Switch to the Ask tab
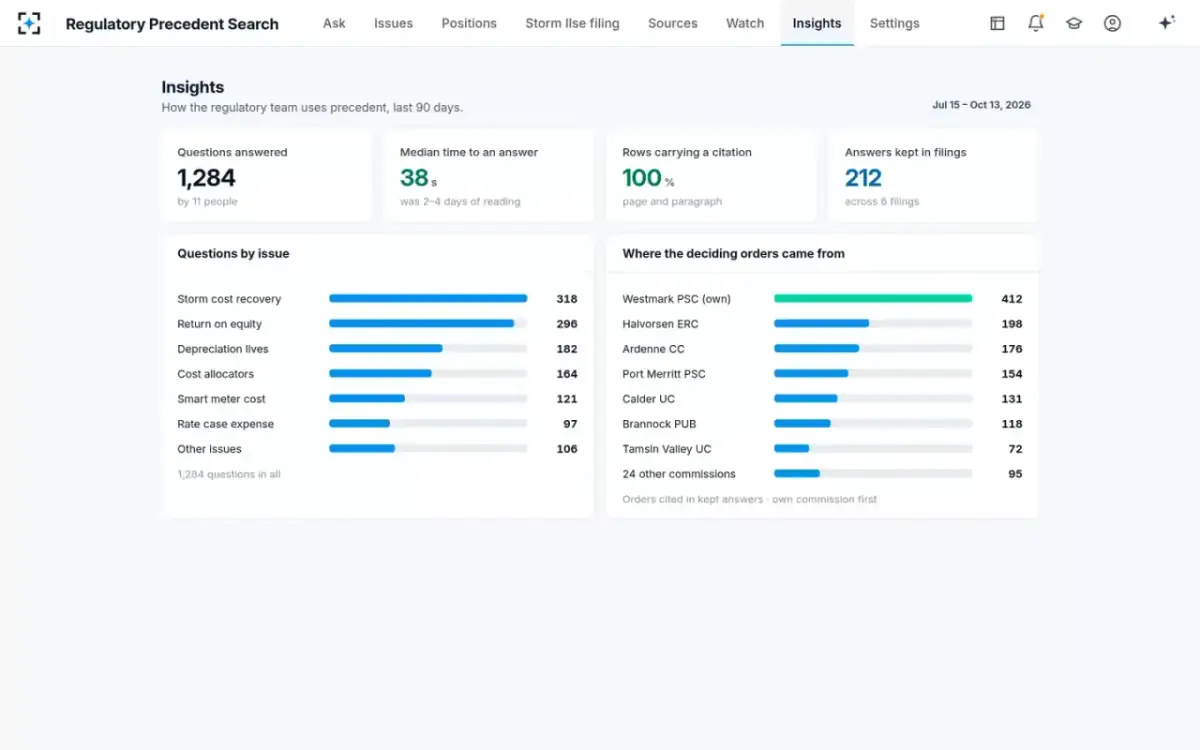The width and height of the screenshot is (1200, 750). (x=334, y=23)
